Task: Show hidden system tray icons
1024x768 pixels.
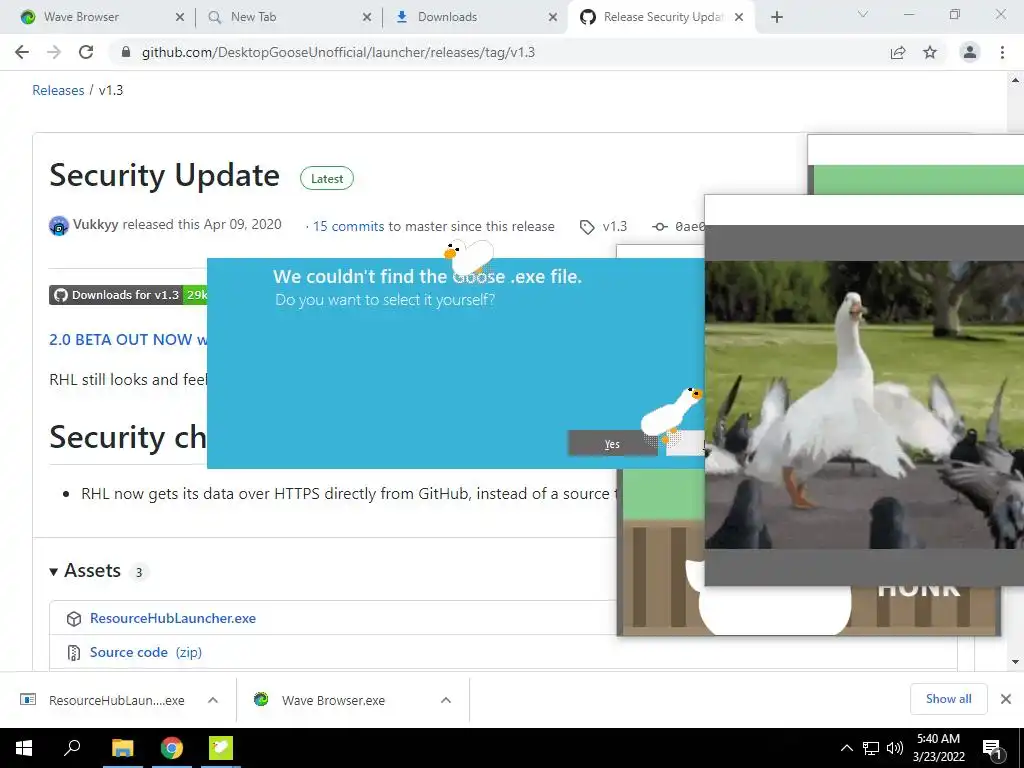Action: click(846, 748)
